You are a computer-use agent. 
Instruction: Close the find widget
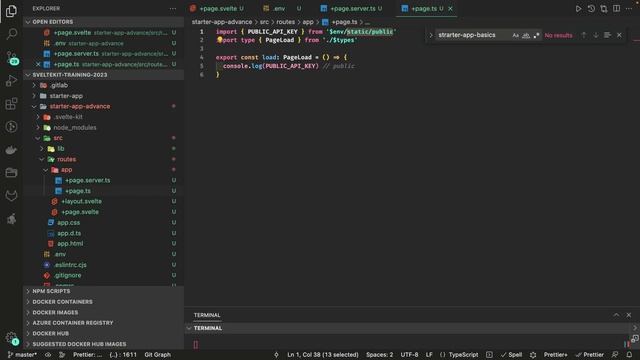tap(619, 35)
